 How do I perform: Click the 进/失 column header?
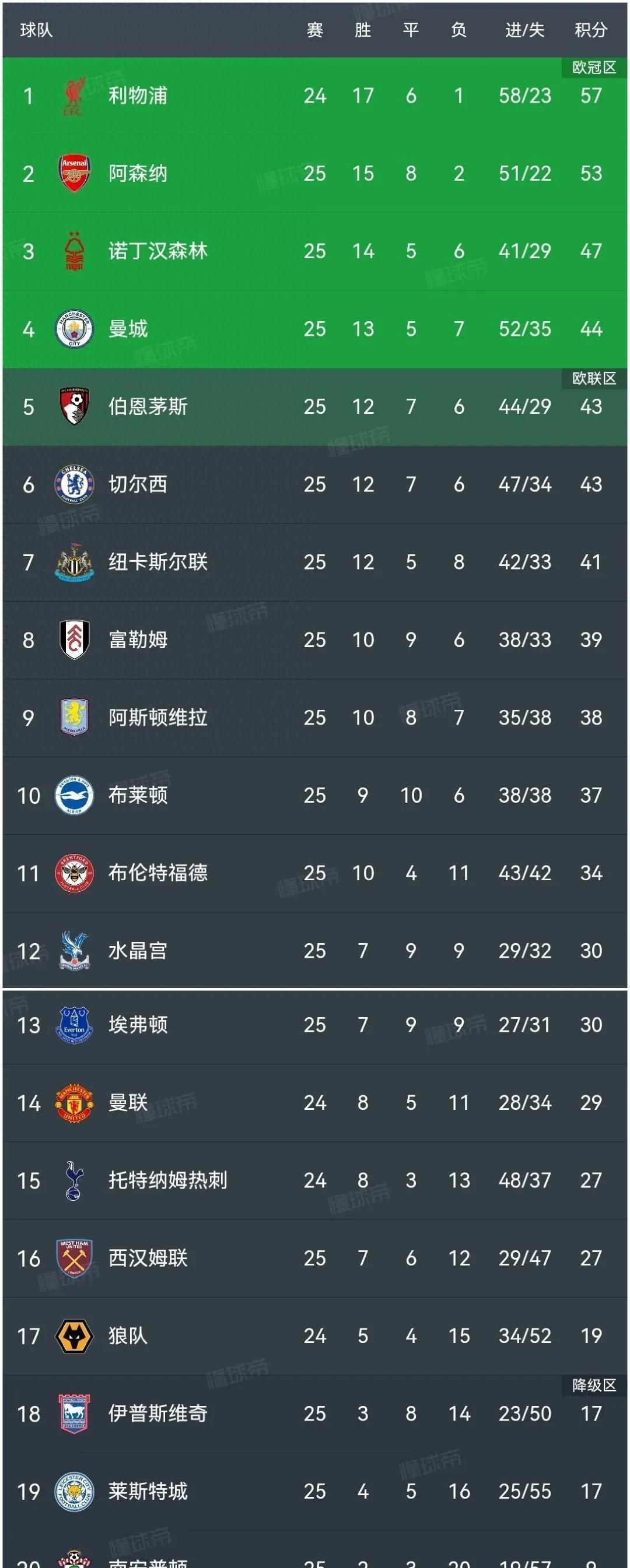[x=524, y=30]
